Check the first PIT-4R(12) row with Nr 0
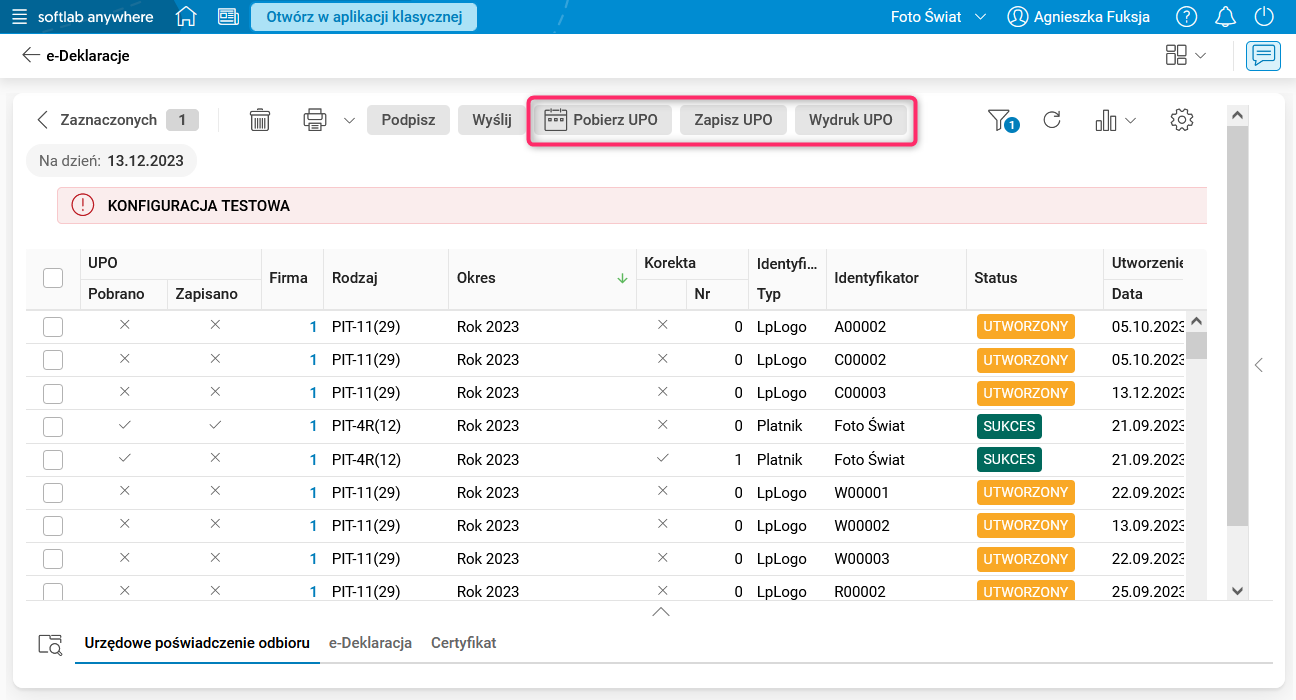 click(53, 427)
